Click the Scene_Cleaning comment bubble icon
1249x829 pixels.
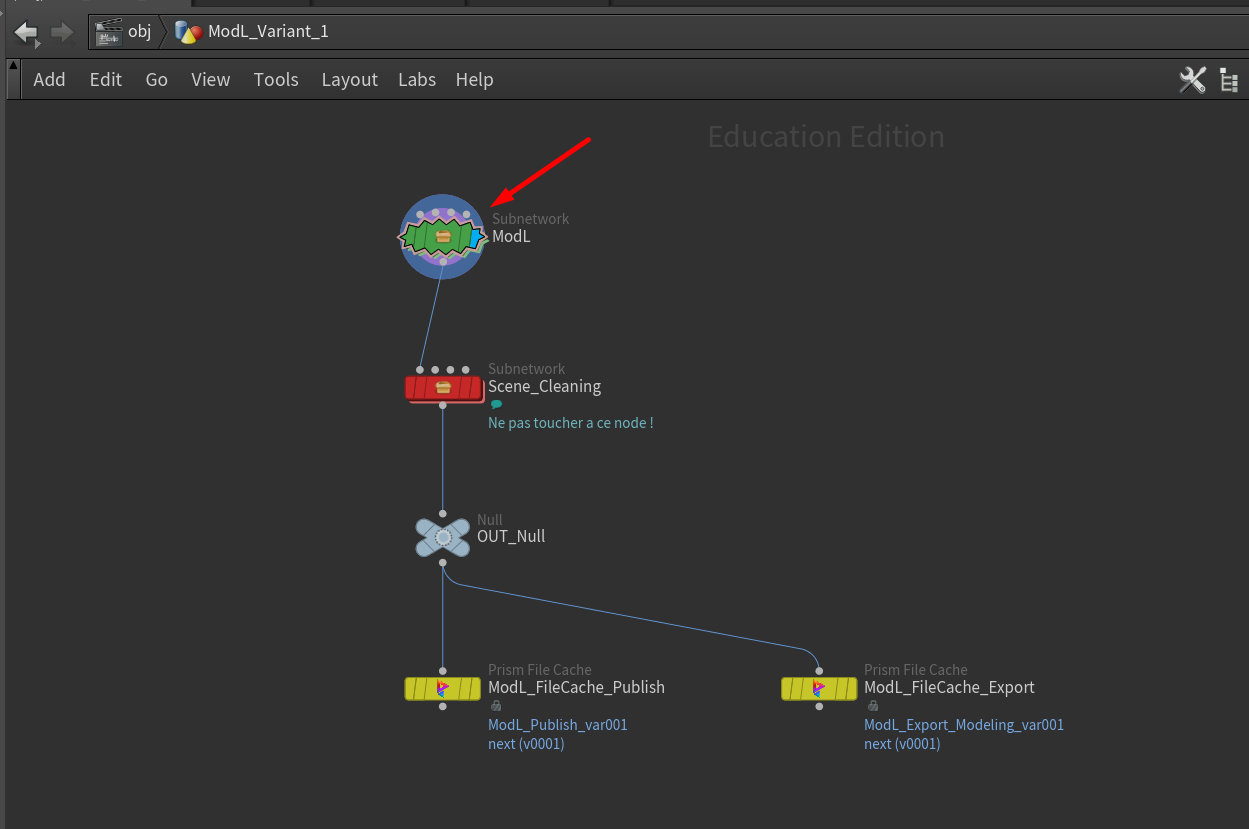(496, 405)
